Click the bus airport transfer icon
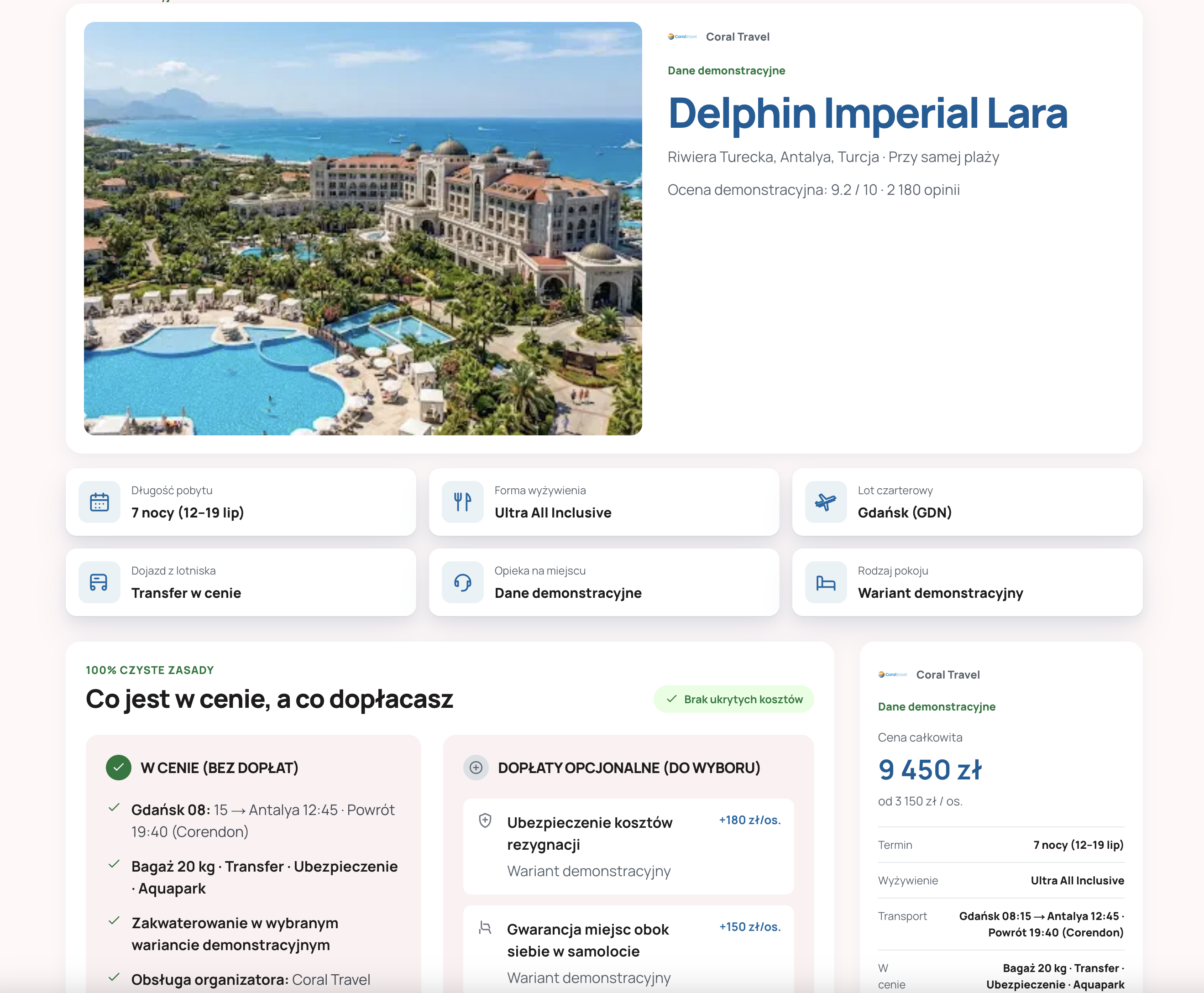Viewport: 1204px width, 993px height. click(x=99, y=582)
